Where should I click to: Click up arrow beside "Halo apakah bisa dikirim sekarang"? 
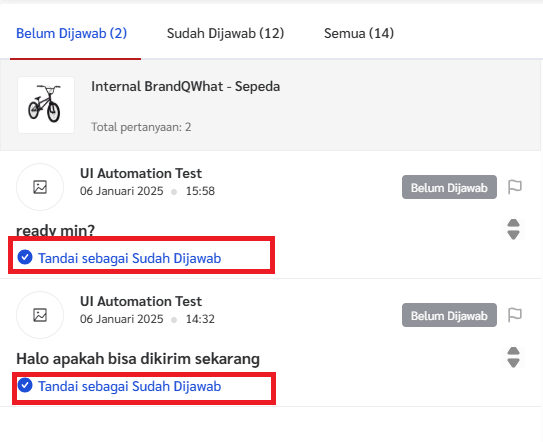tap(513, 351)
